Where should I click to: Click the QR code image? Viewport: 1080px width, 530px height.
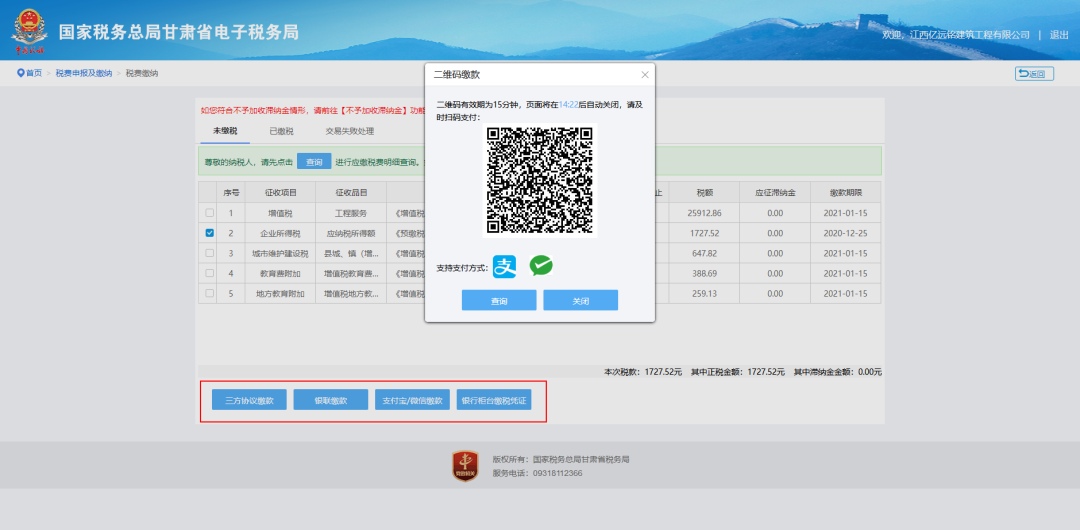(540, 180)
